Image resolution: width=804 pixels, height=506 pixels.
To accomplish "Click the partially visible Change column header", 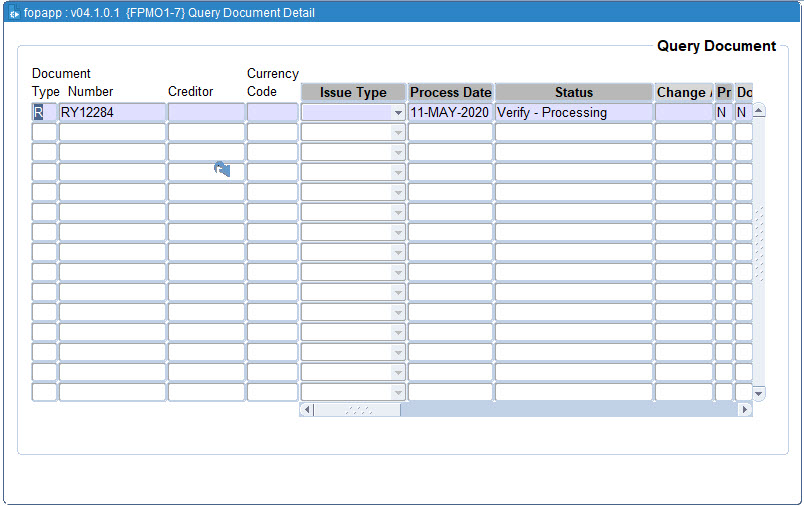I will 684,92.
